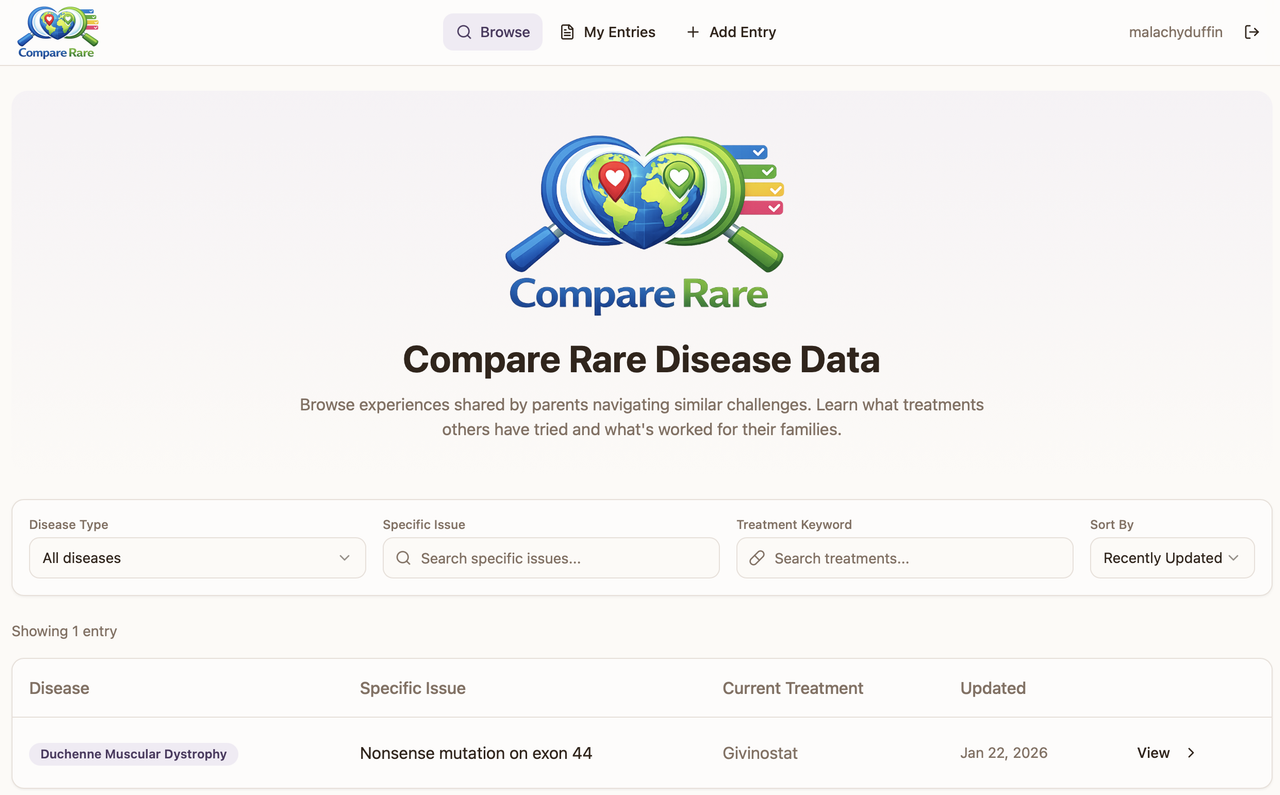The width and height of the screenshot is (1280, 795).
Task: Click the large Compare Rare hero logo
Action: 644,226
